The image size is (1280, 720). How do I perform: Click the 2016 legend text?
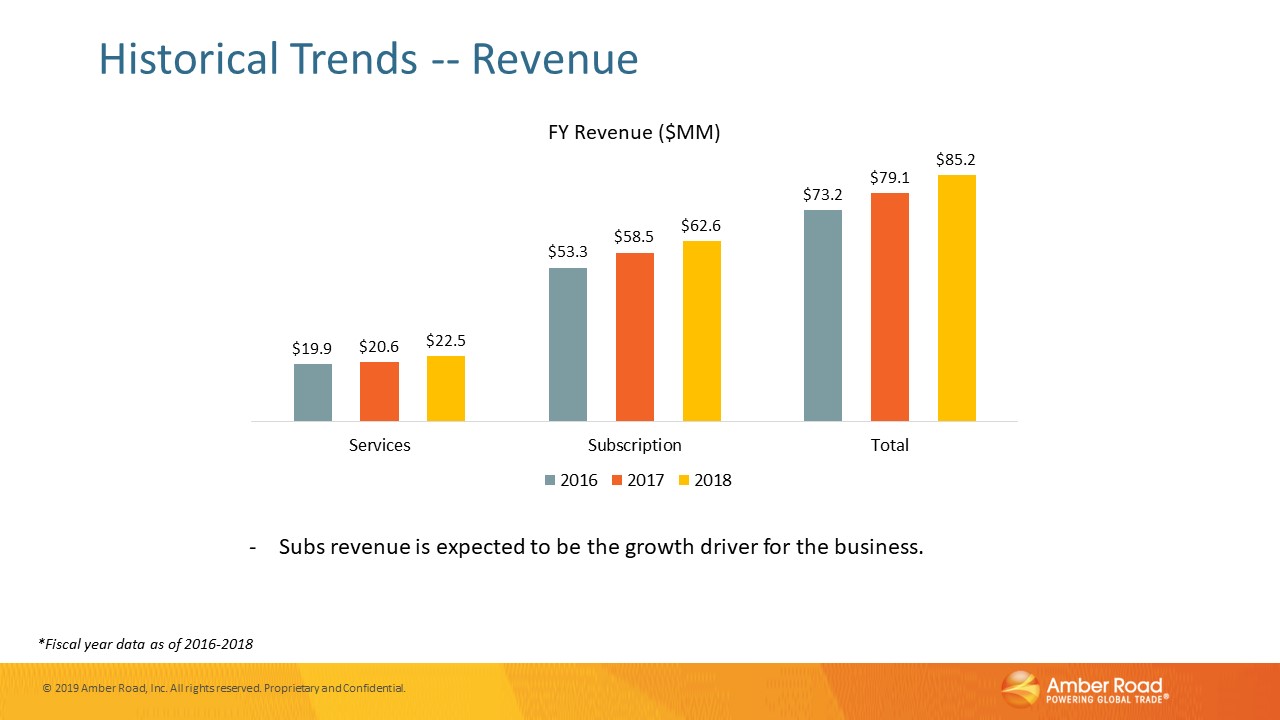(579, 480)
